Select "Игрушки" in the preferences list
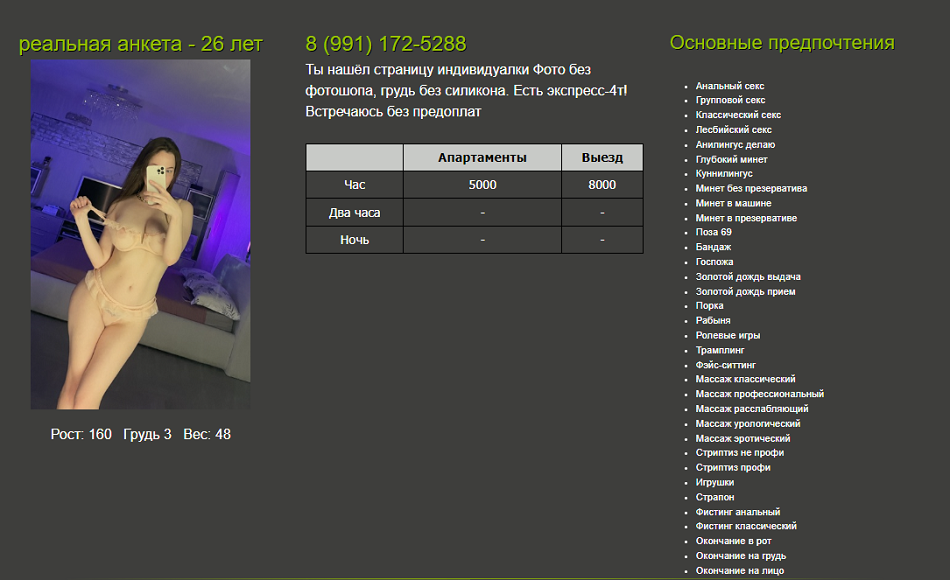 coord(715,482)
